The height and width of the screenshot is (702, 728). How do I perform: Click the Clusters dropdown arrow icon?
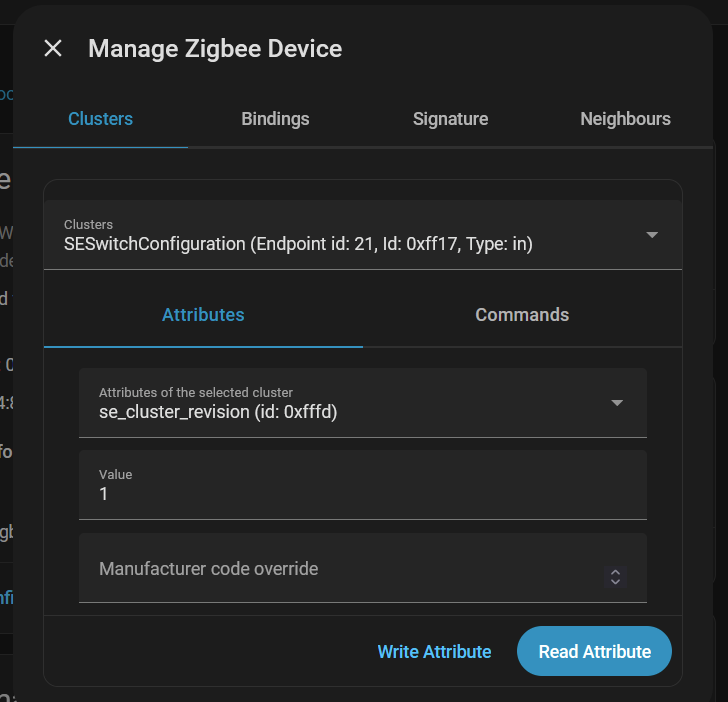(652, 235)
